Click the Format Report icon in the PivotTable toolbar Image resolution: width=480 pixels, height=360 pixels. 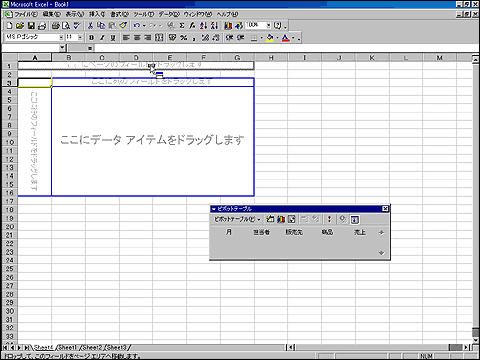pyautogui.click(x=270, y=219)
